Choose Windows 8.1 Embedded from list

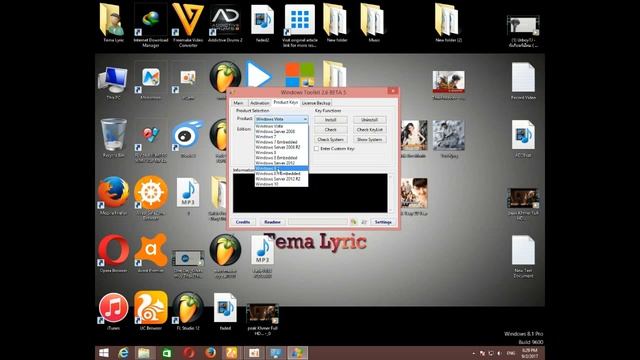point(278,173)
